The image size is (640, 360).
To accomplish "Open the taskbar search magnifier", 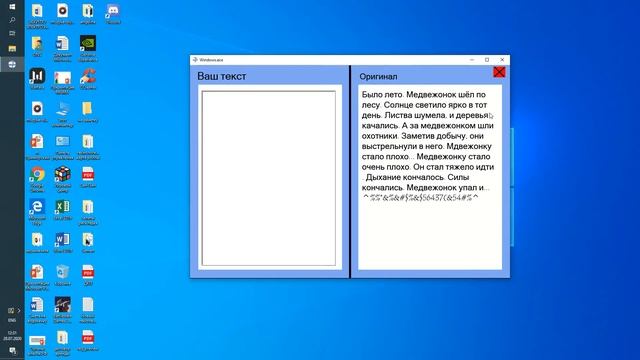I will (x=12, y=20).
